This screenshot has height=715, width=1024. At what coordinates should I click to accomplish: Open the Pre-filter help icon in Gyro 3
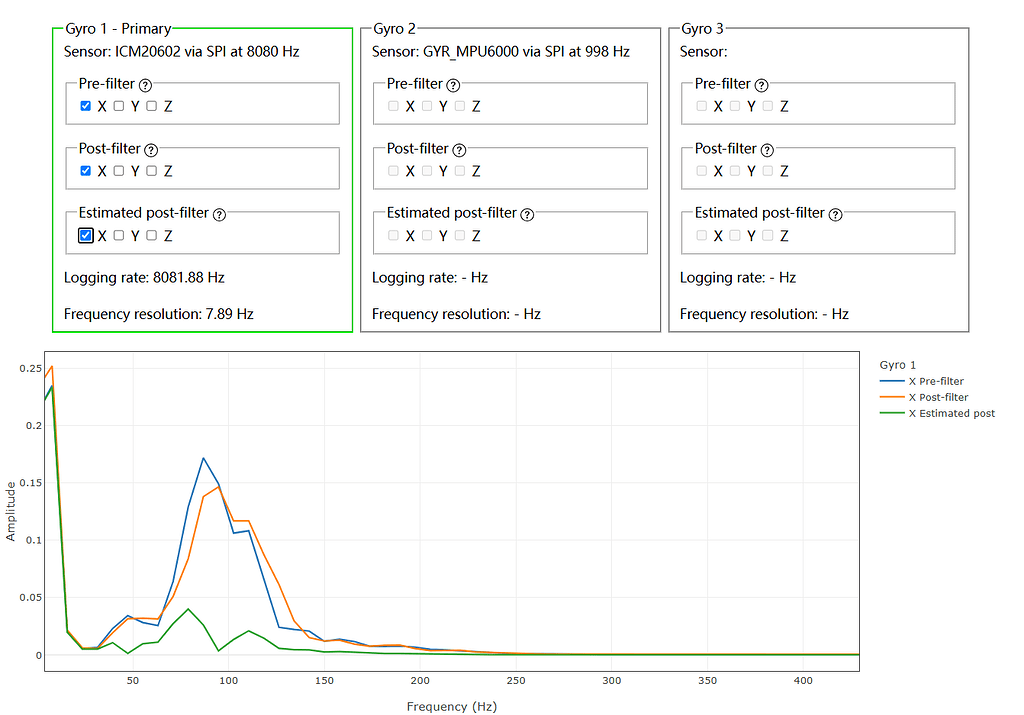tap(761, 85)
